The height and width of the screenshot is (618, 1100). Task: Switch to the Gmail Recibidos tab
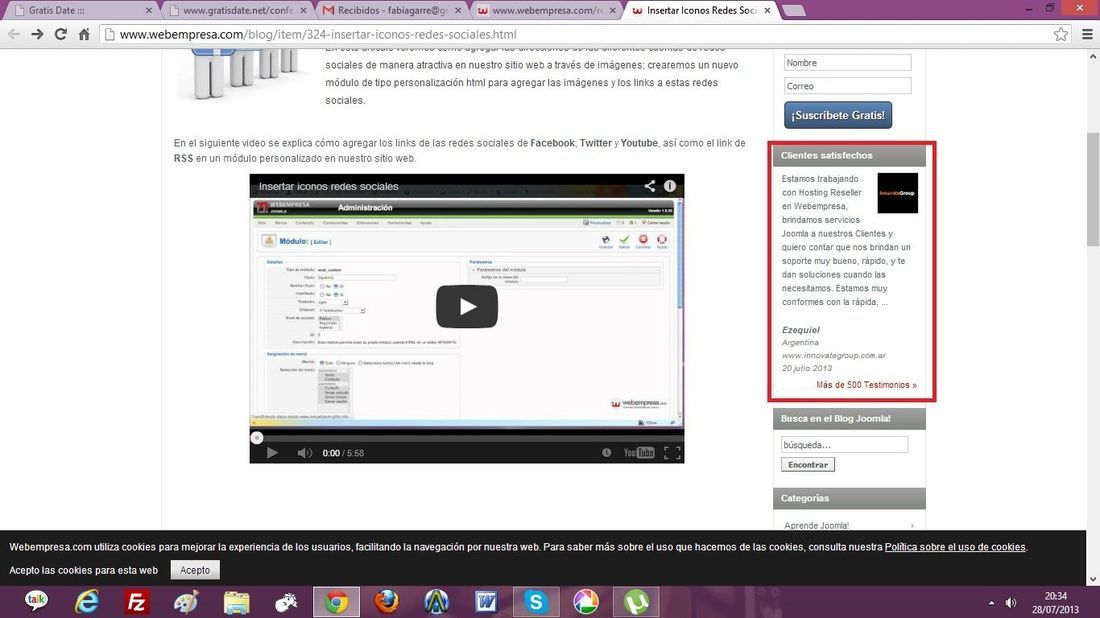pyautogui.click(x=391, y=11)
